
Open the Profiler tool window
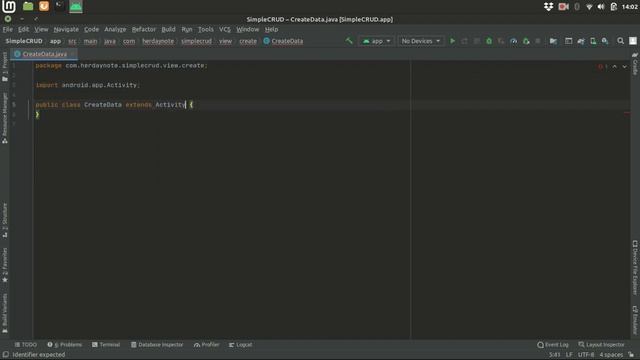click(x=207, y=345)
